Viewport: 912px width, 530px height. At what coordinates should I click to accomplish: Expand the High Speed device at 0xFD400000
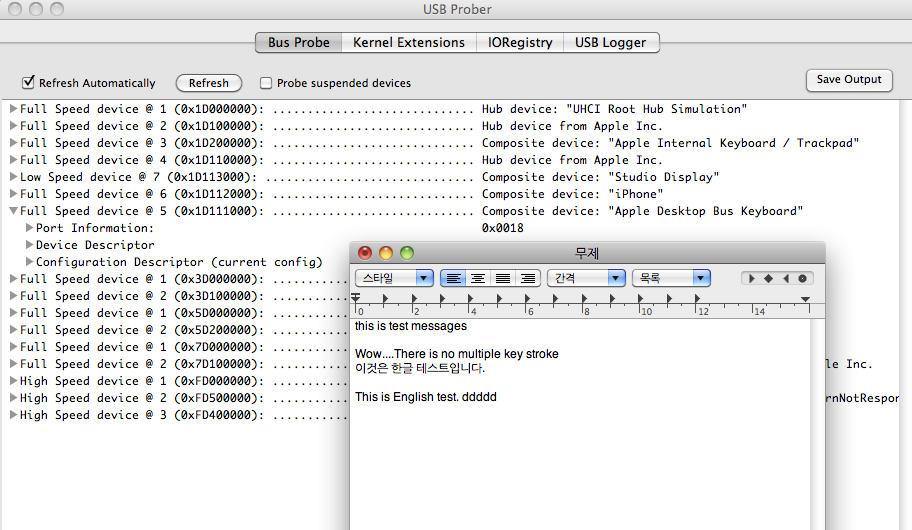click(13, 415)
